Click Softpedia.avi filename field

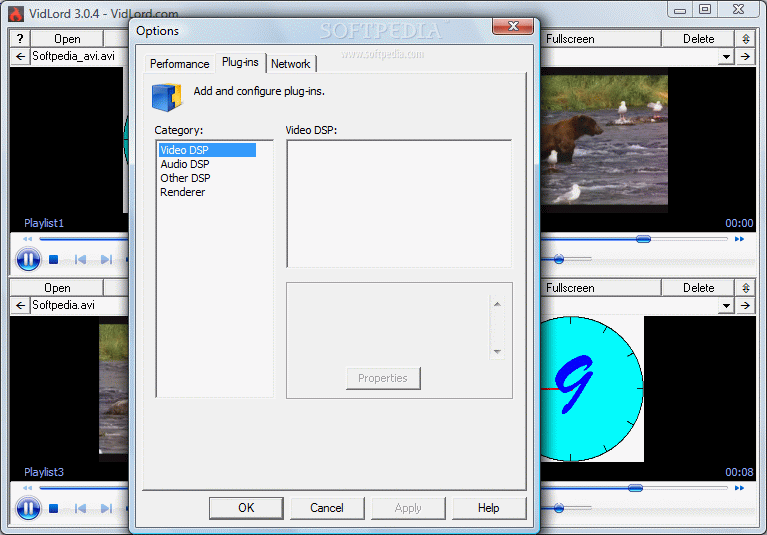tap(79, 306)
